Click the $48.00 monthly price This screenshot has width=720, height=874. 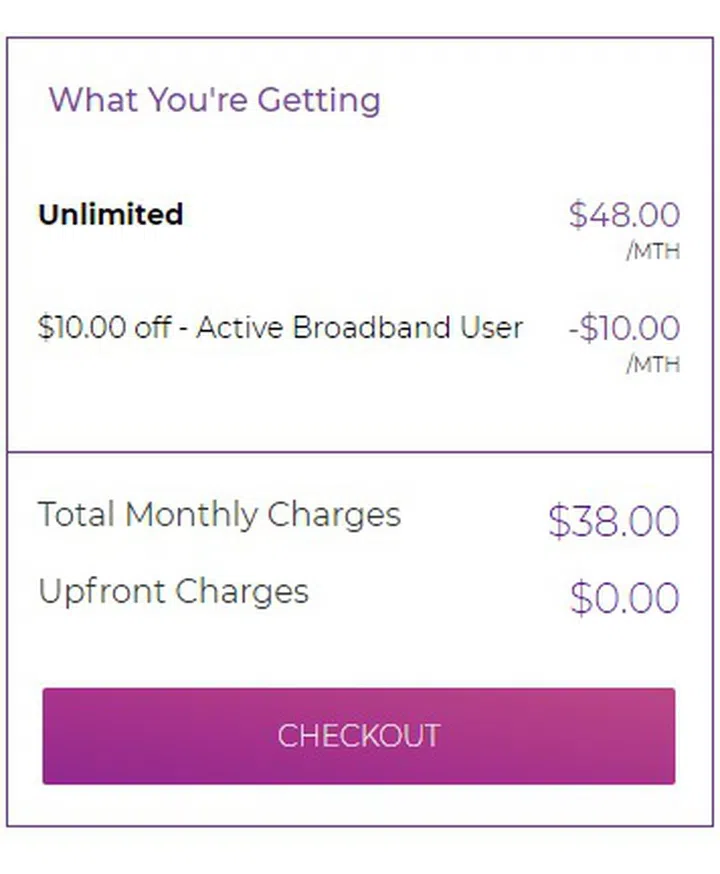[x=625, y=214]
